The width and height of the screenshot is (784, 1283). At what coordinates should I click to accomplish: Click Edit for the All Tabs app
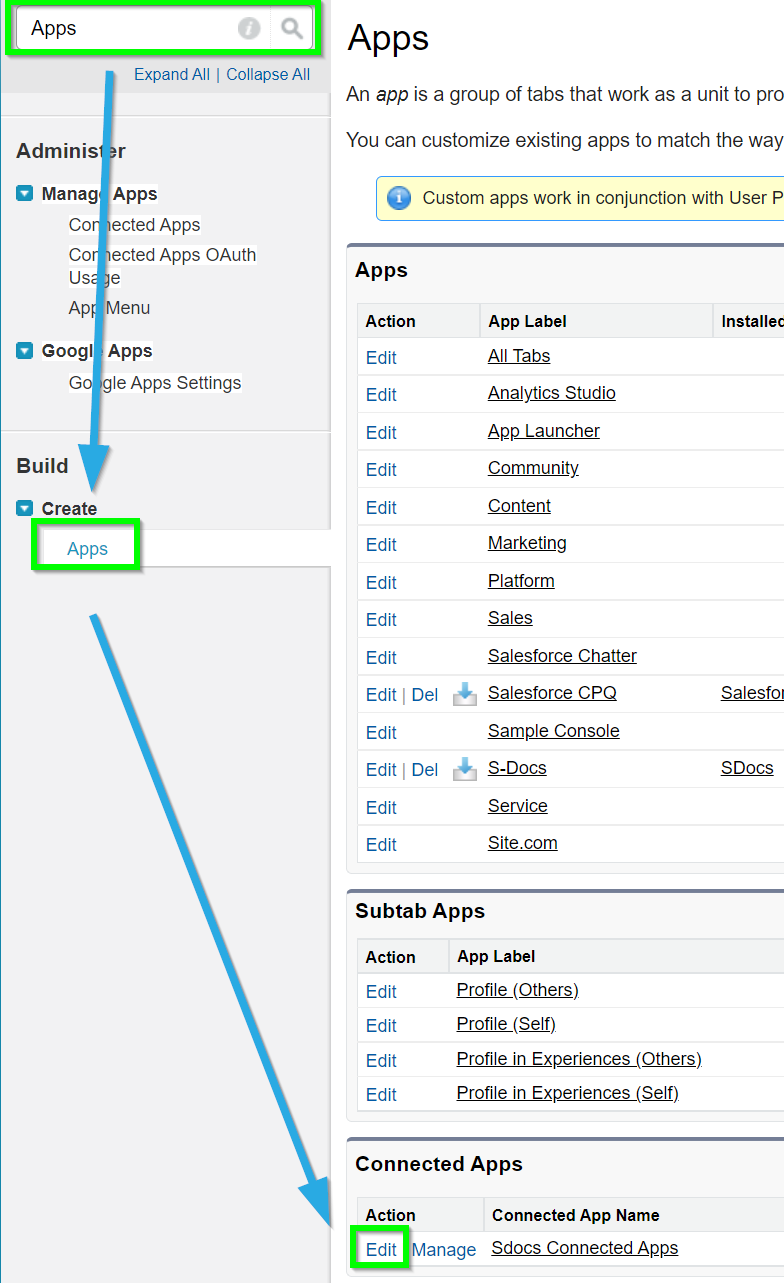click(x=381, y=357)
